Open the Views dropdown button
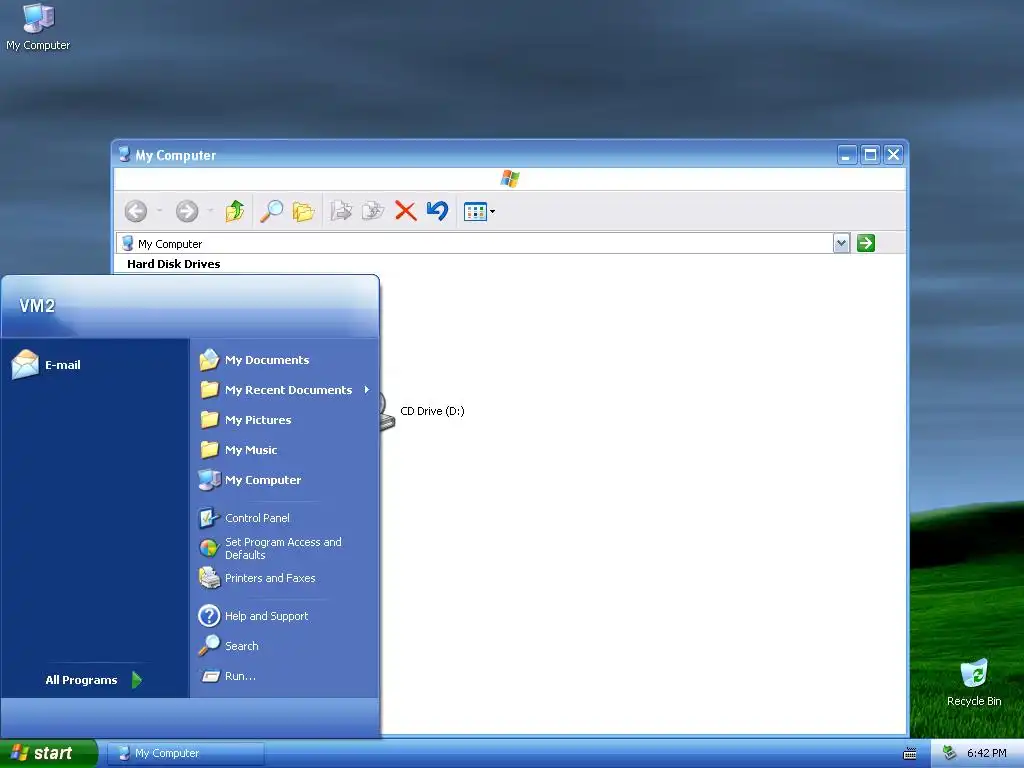1024x768 pixels. click(x=479, y=212)
